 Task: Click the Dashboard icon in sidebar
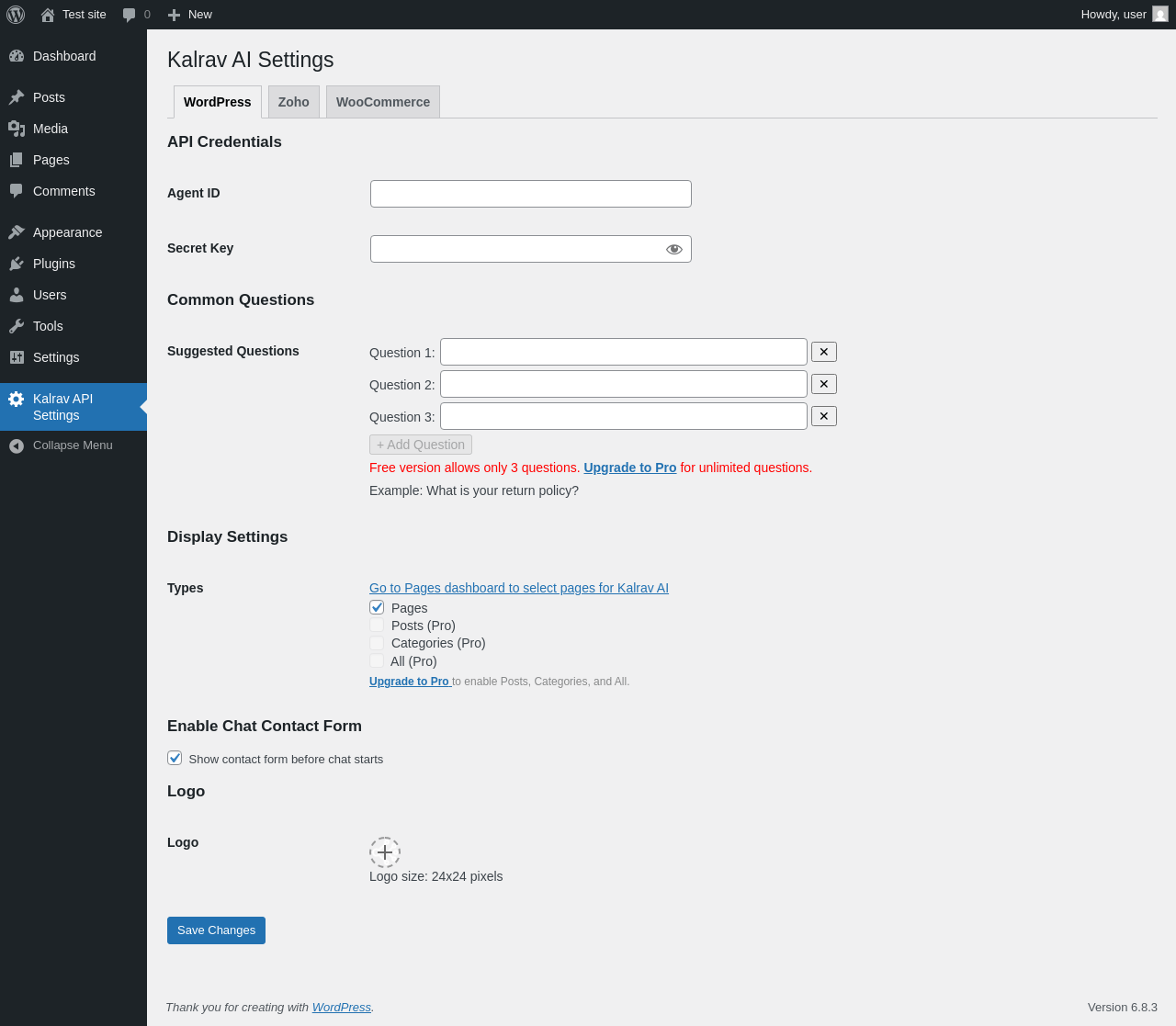click(17, 56)
